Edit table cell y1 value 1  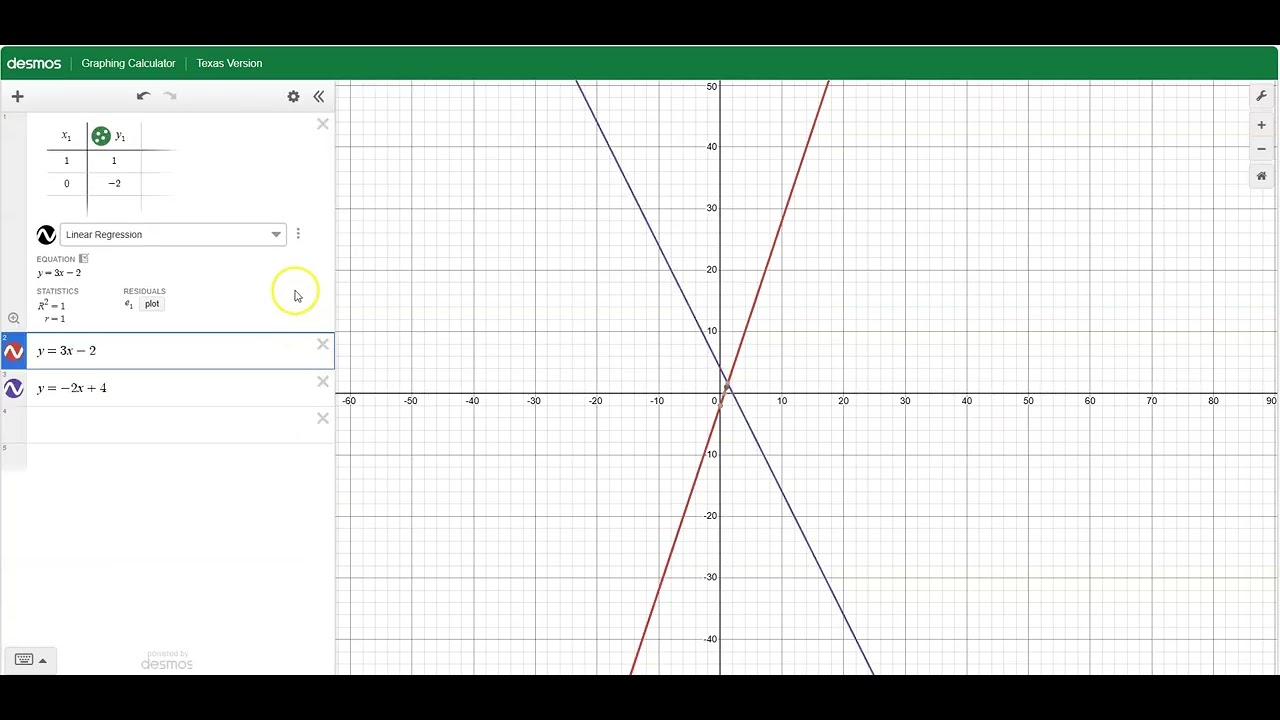(114, 161)
